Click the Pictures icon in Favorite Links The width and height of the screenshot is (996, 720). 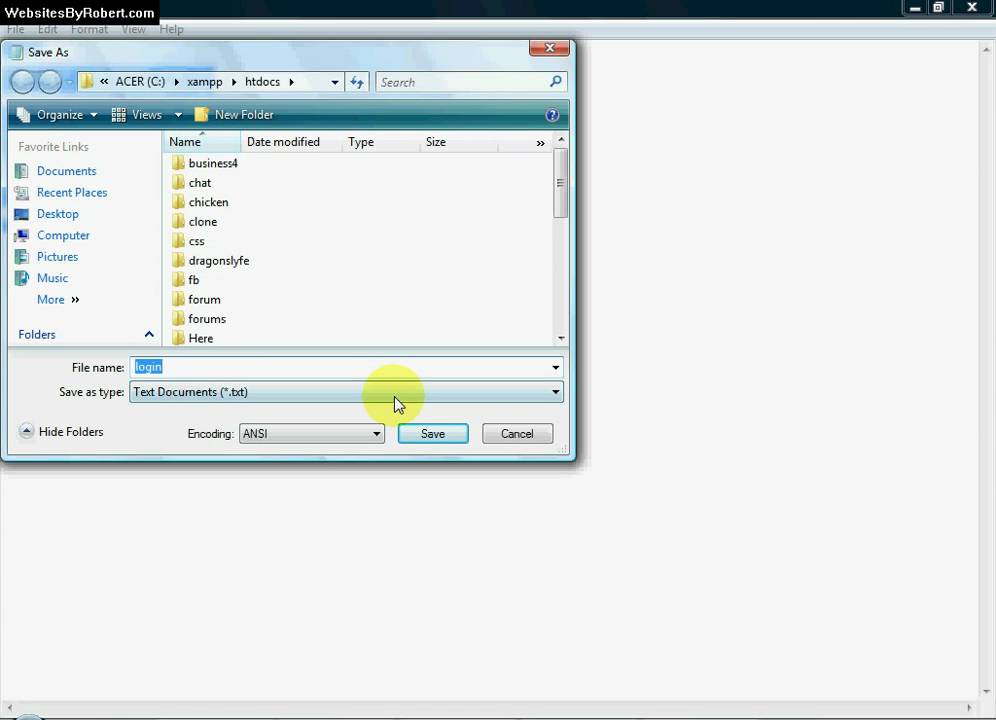[x=22, y=257]
